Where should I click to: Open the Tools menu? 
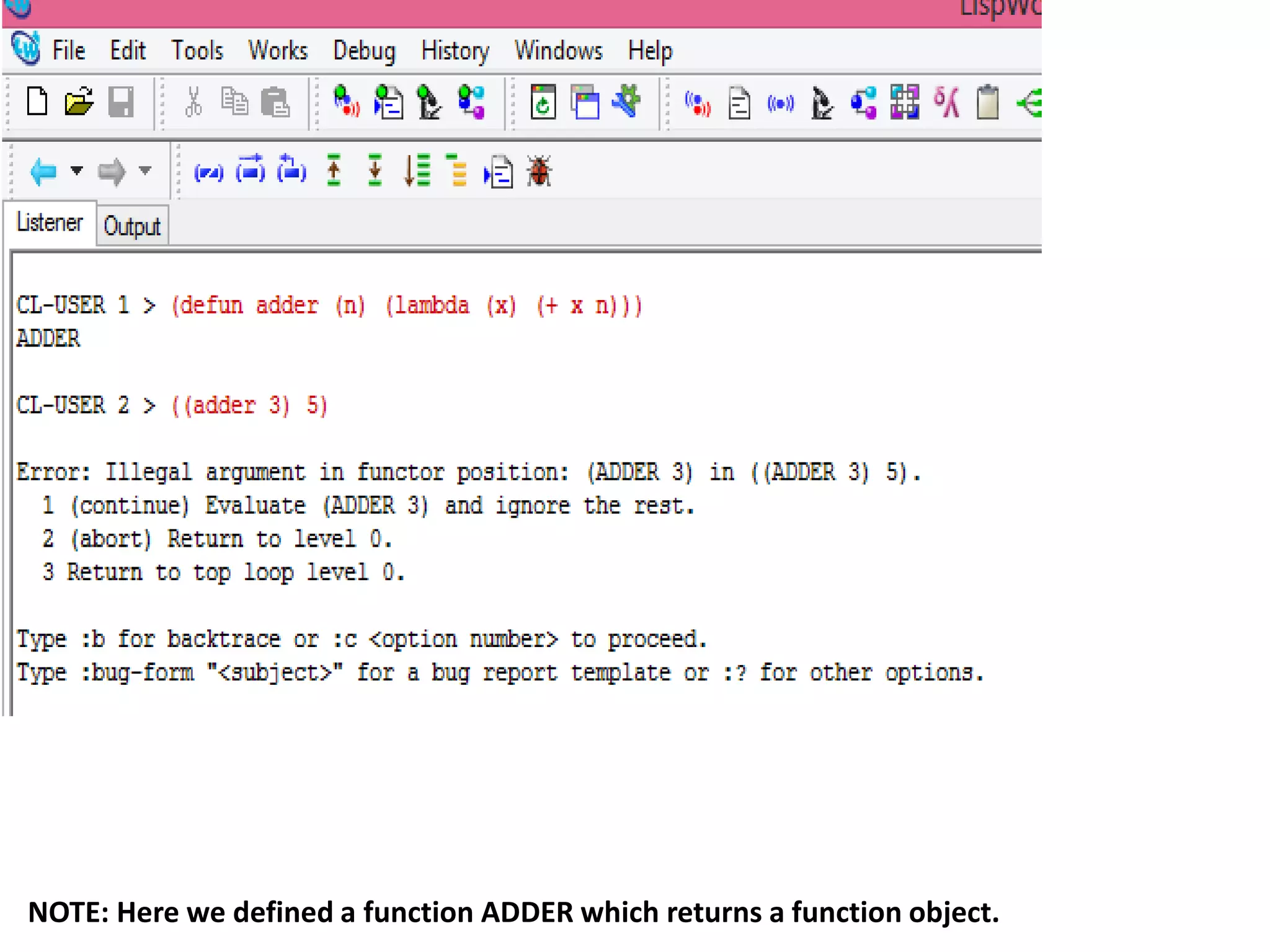pyautogui.click(x=197, y=50)
